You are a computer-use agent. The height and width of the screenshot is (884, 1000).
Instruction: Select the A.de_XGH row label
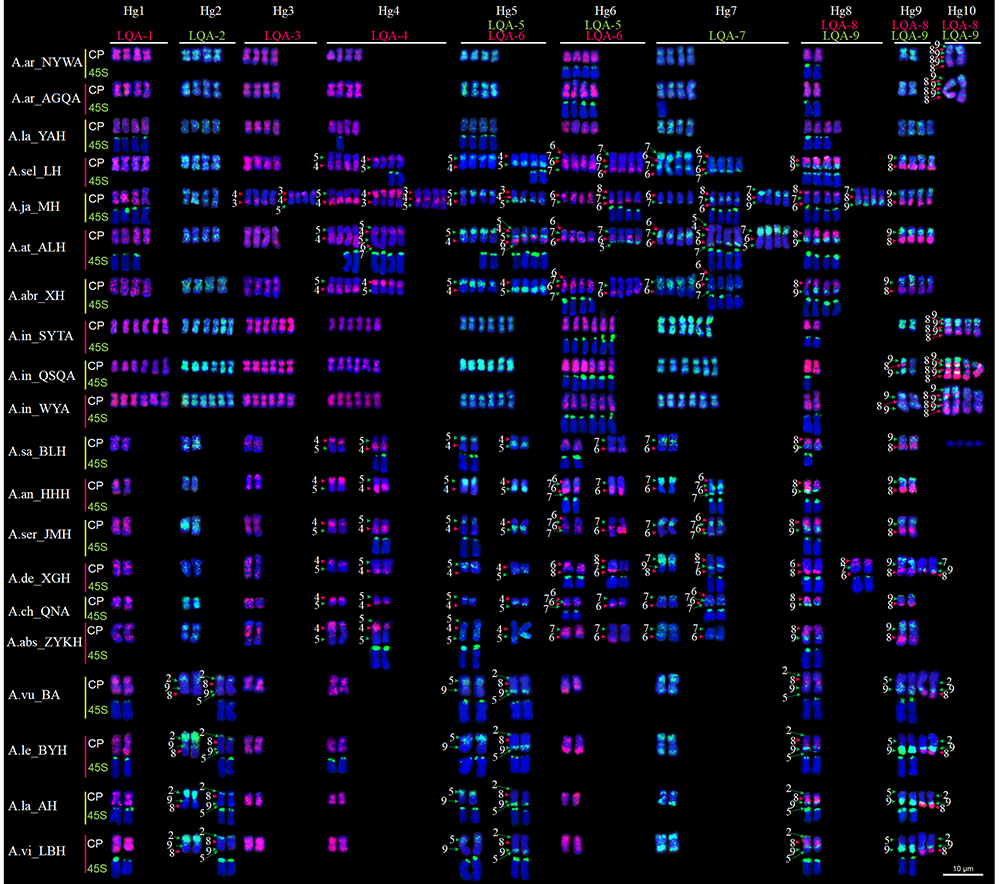(39, 578)
